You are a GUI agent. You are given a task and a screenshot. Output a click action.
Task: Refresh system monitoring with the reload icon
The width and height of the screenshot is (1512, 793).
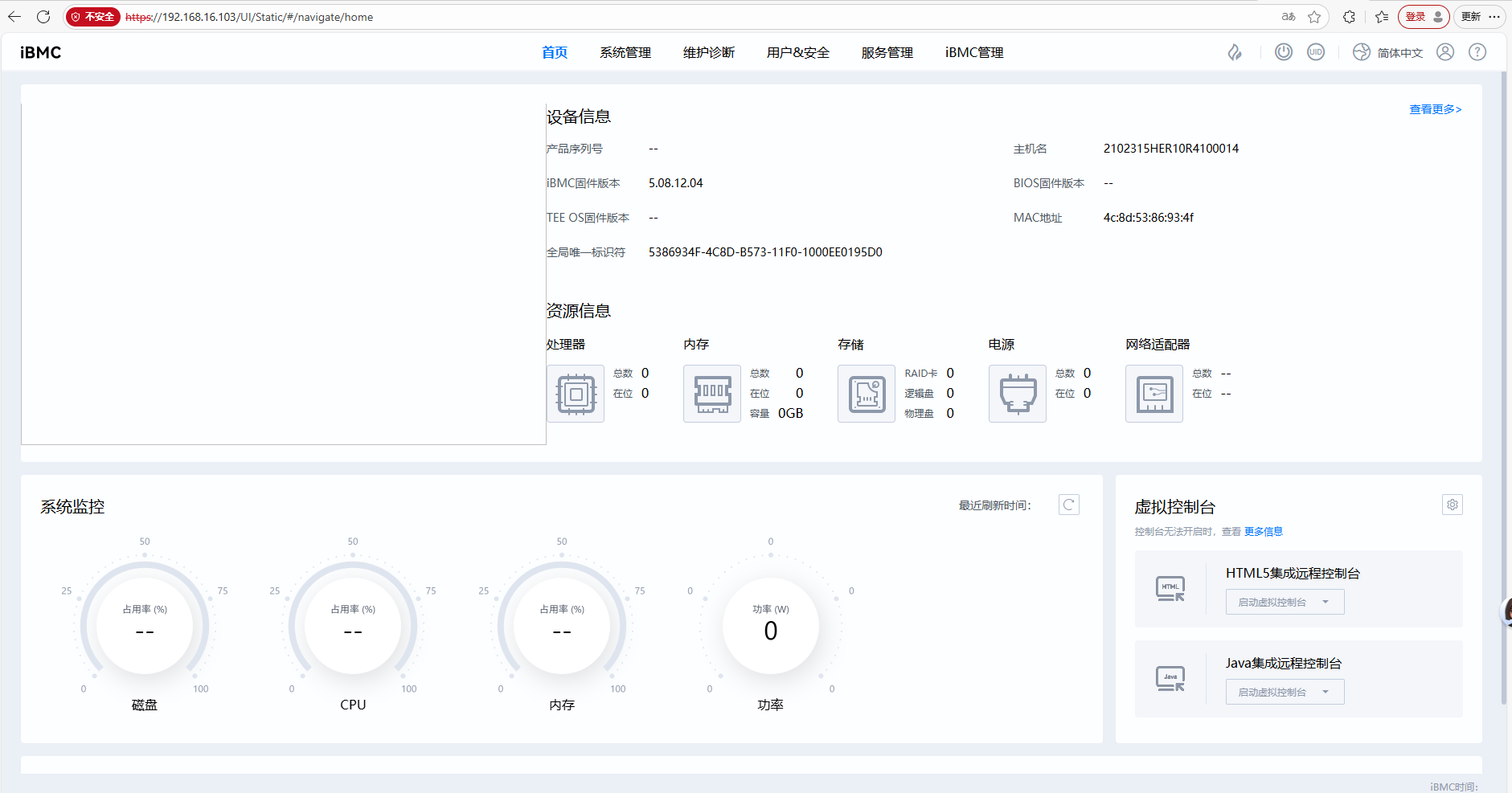(1068, 505)
